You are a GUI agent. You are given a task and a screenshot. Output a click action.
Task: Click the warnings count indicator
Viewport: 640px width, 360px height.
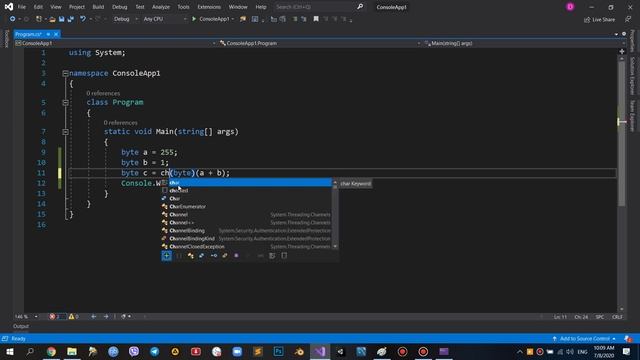tap(73, 317)
